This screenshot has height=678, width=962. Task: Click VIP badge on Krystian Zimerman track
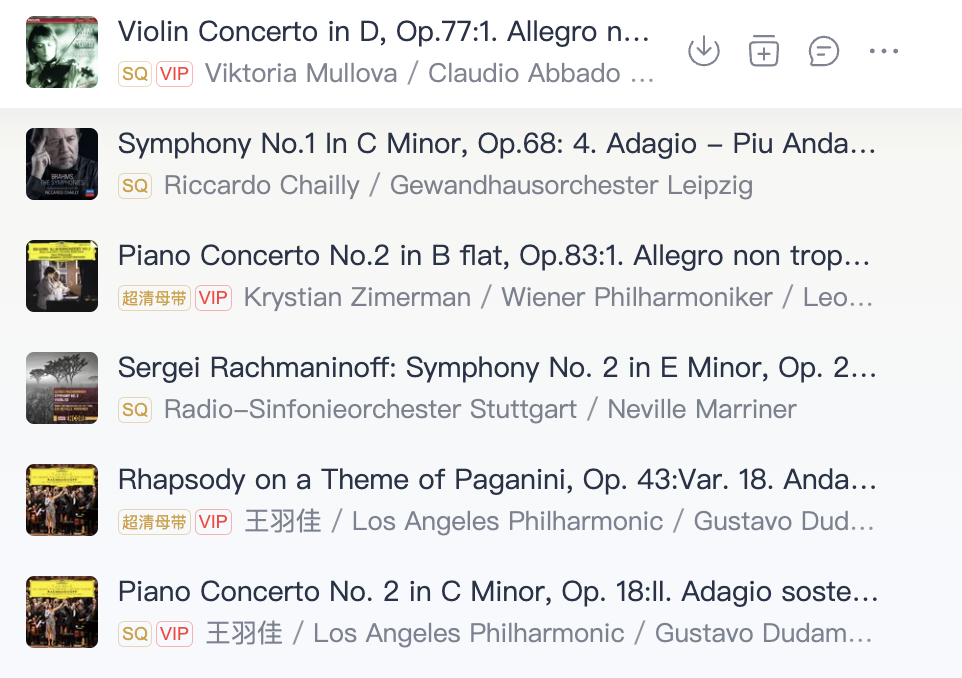pos(214,298)
